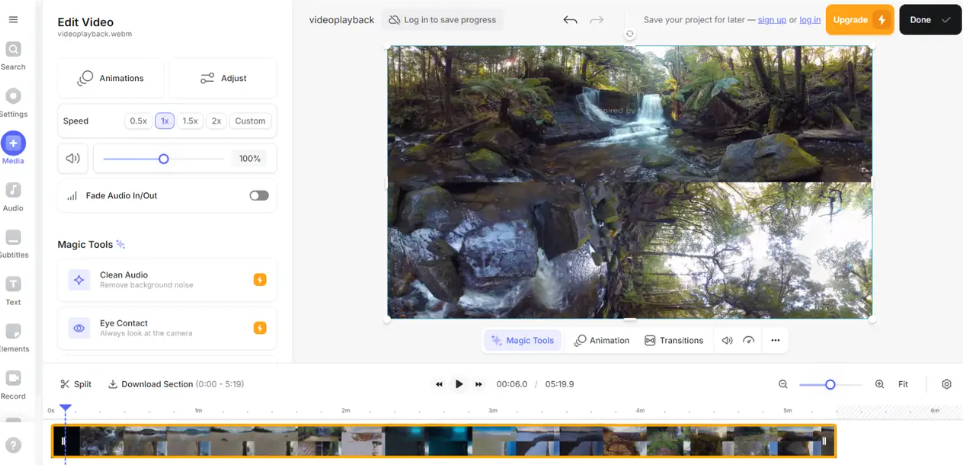Click the 00:06.0 current time display
Viewport: 963px width, 466px height.
point(512,384)
